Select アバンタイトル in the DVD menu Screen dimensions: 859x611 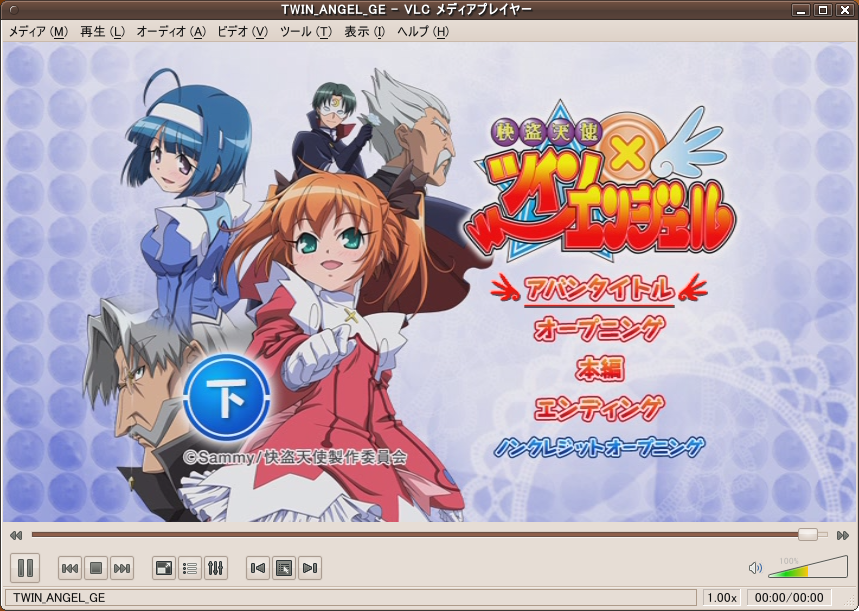tap(599, 289)
